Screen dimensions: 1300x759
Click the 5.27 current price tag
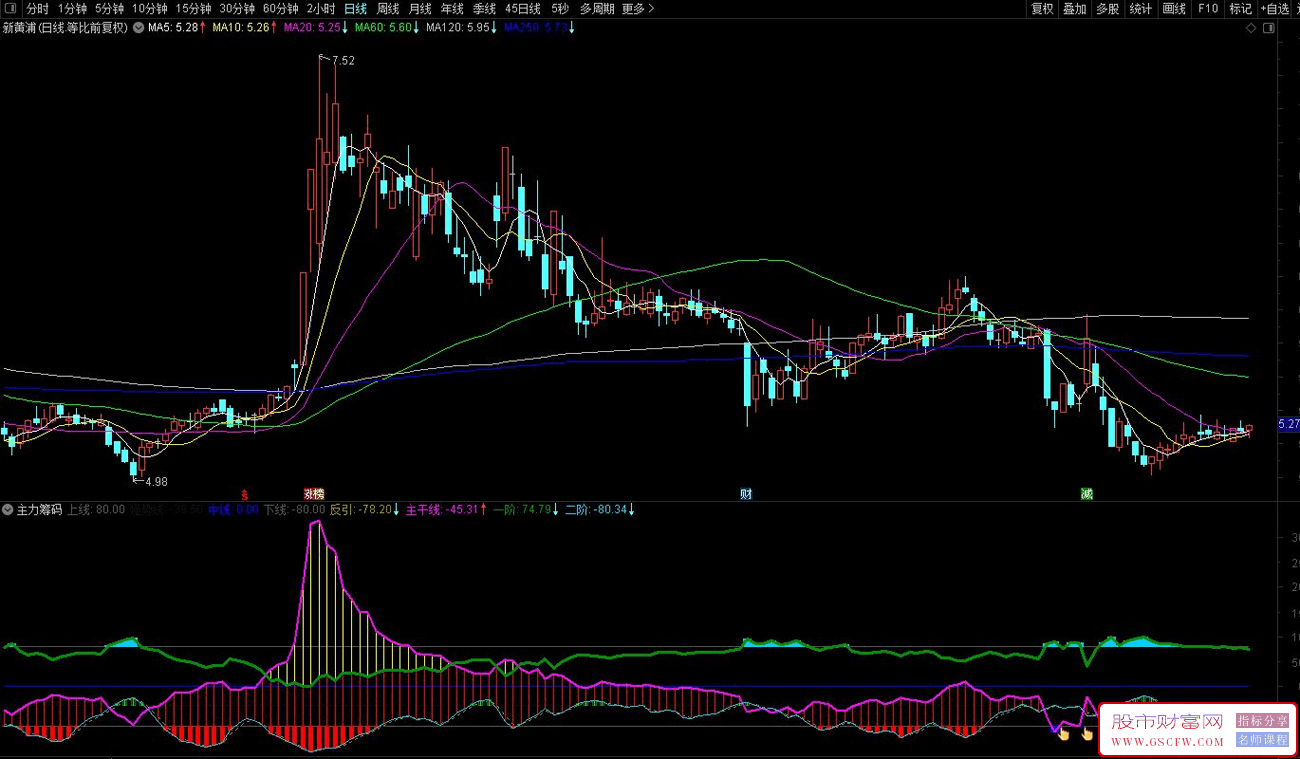(x=1288, y=425)
